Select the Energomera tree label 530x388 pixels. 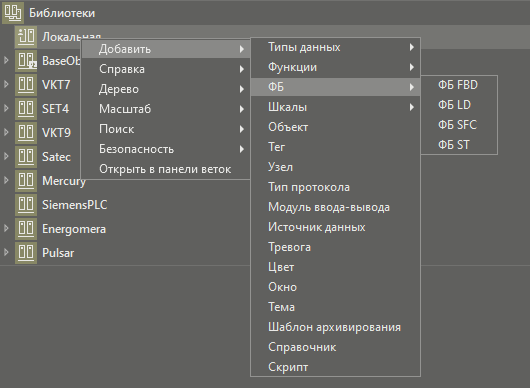(x=74, y=229)
